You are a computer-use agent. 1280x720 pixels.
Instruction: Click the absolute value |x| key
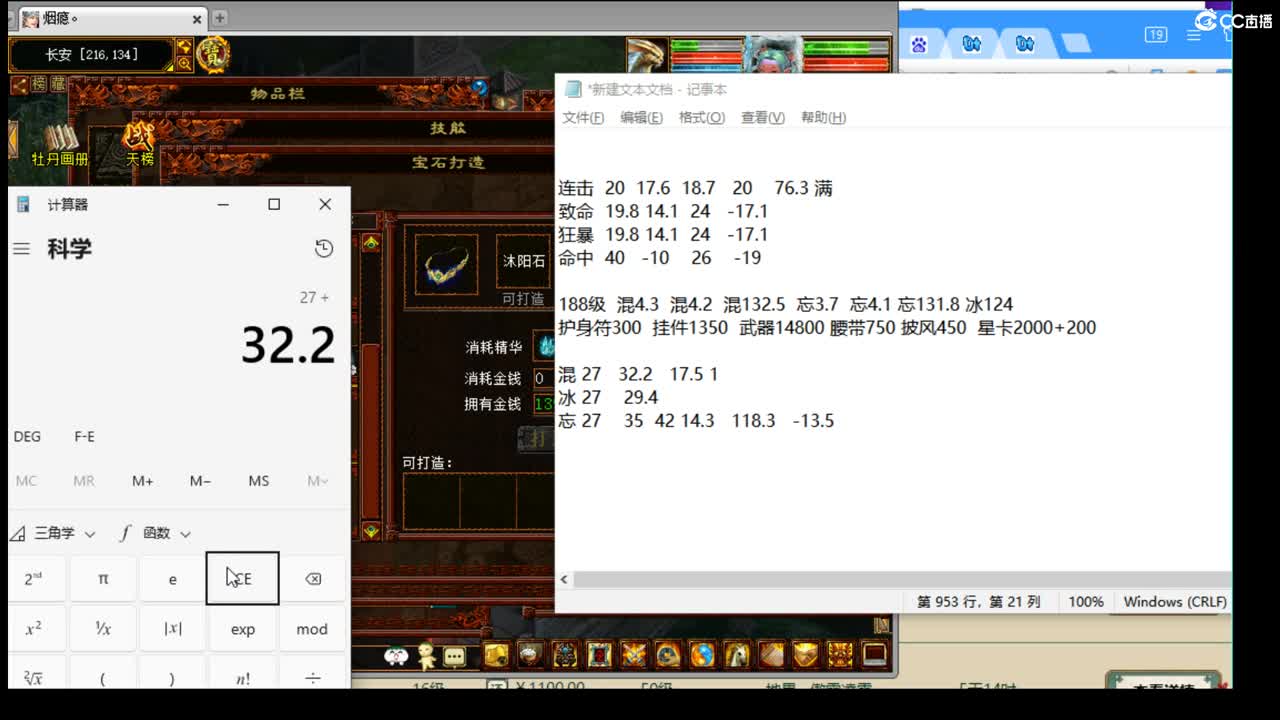[172, 629]
